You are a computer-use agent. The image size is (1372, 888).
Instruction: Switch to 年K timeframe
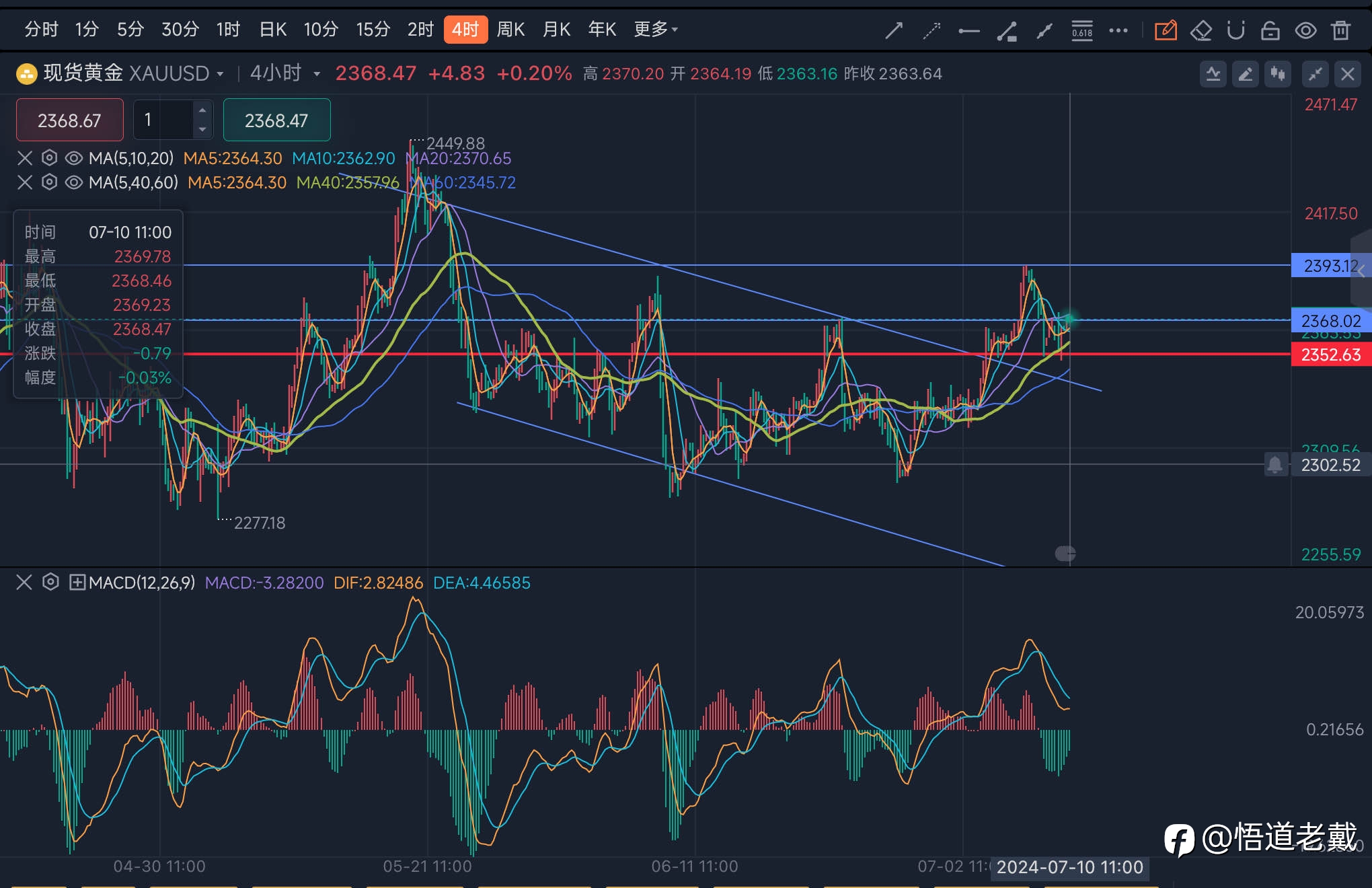(602, 30)
